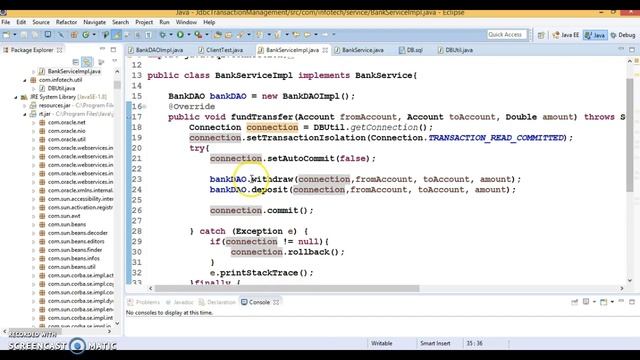
Task: Select BankServiceImpl.java in Package Explorer
Action: (x=74, y=71)
